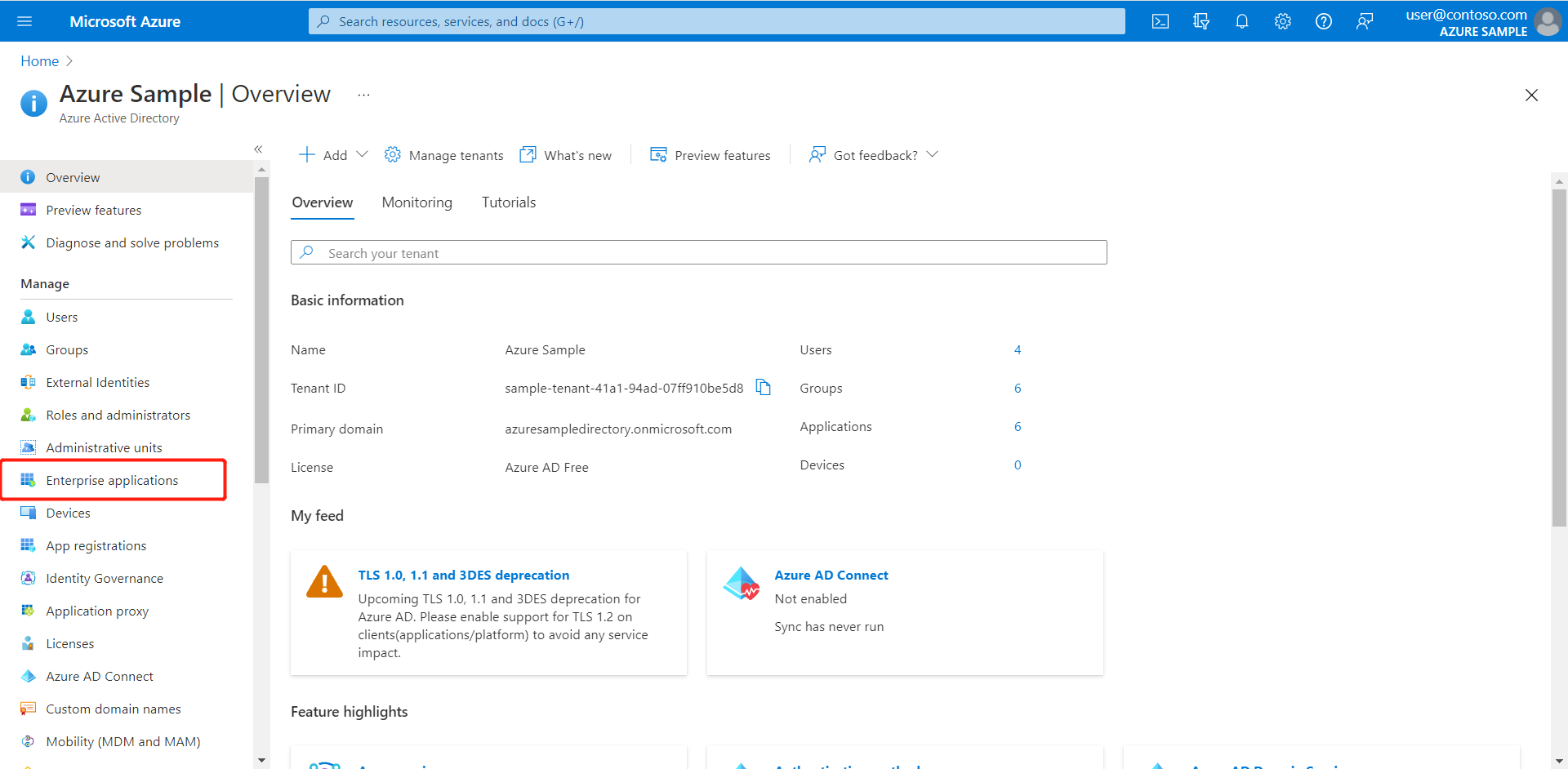
Task: Select Enterprise applications in the sidebar
Action: click(112, 480)
